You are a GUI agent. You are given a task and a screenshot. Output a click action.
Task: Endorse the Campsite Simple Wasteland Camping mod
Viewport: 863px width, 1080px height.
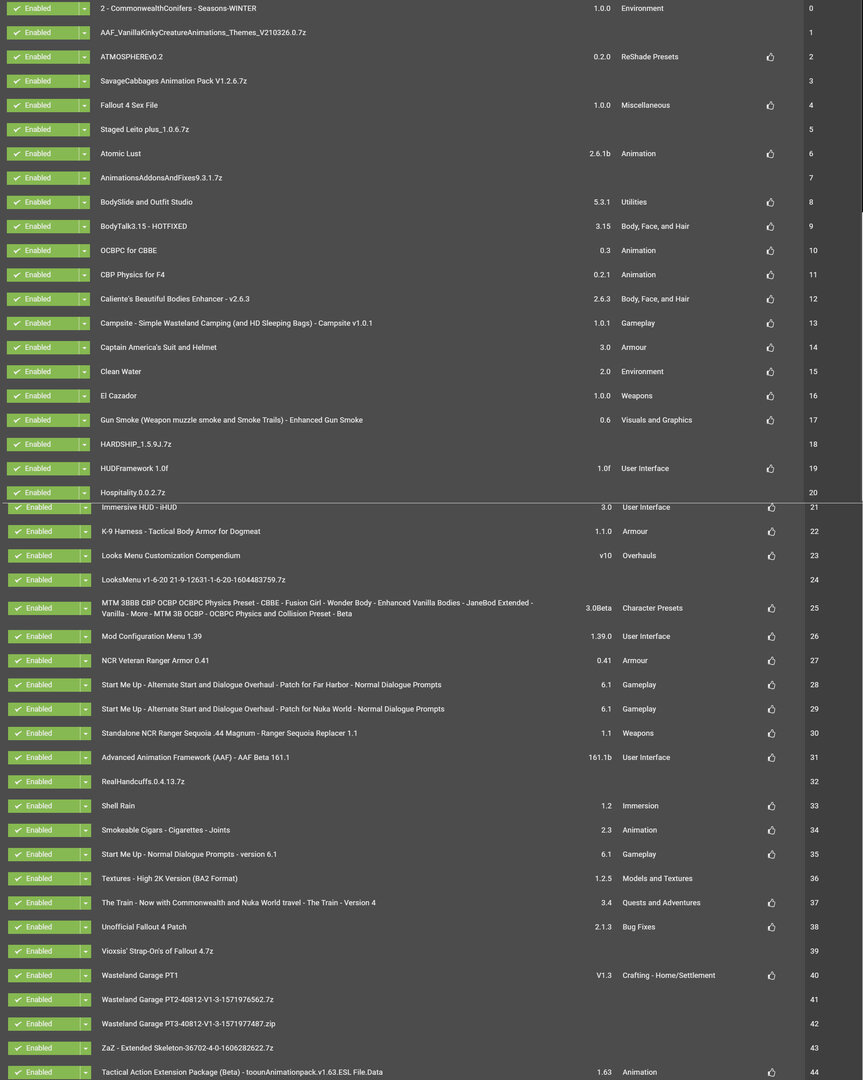pyautogui.click(x=770, y=323)
